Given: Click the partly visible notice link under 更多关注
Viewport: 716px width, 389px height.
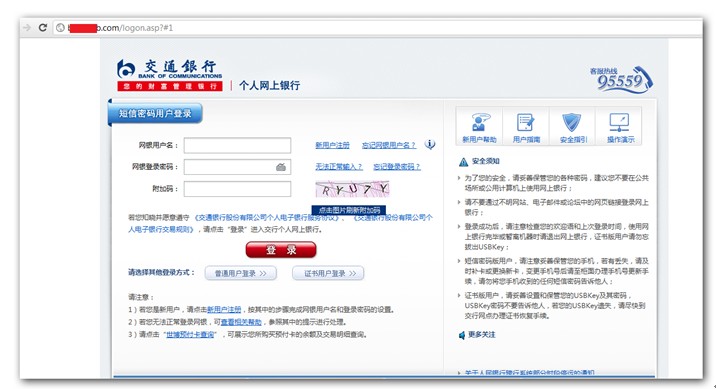Looking at the screenshot, I should (530, 373).
